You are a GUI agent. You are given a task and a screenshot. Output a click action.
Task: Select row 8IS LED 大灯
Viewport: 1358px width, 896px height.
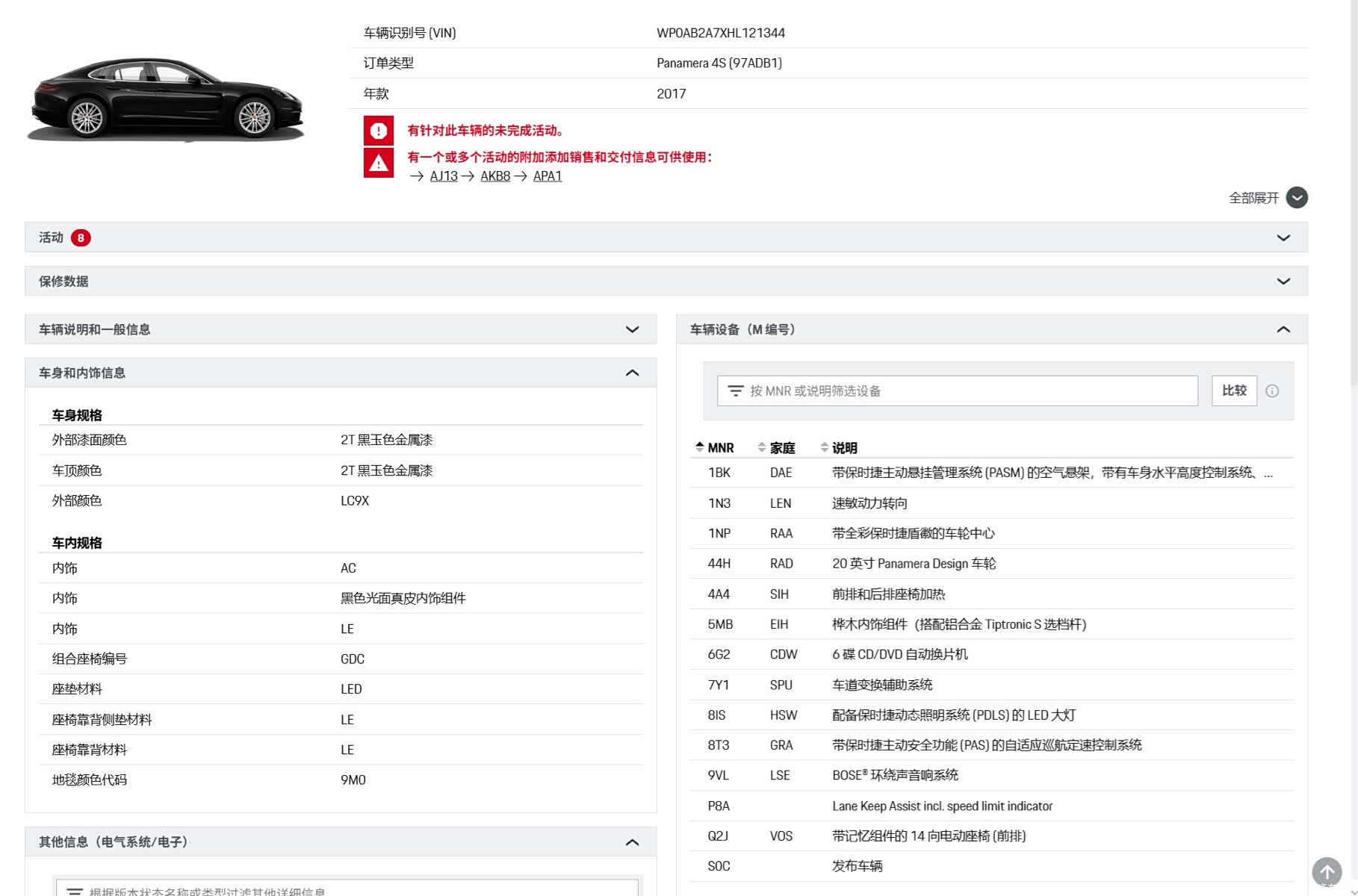point(992,715)
